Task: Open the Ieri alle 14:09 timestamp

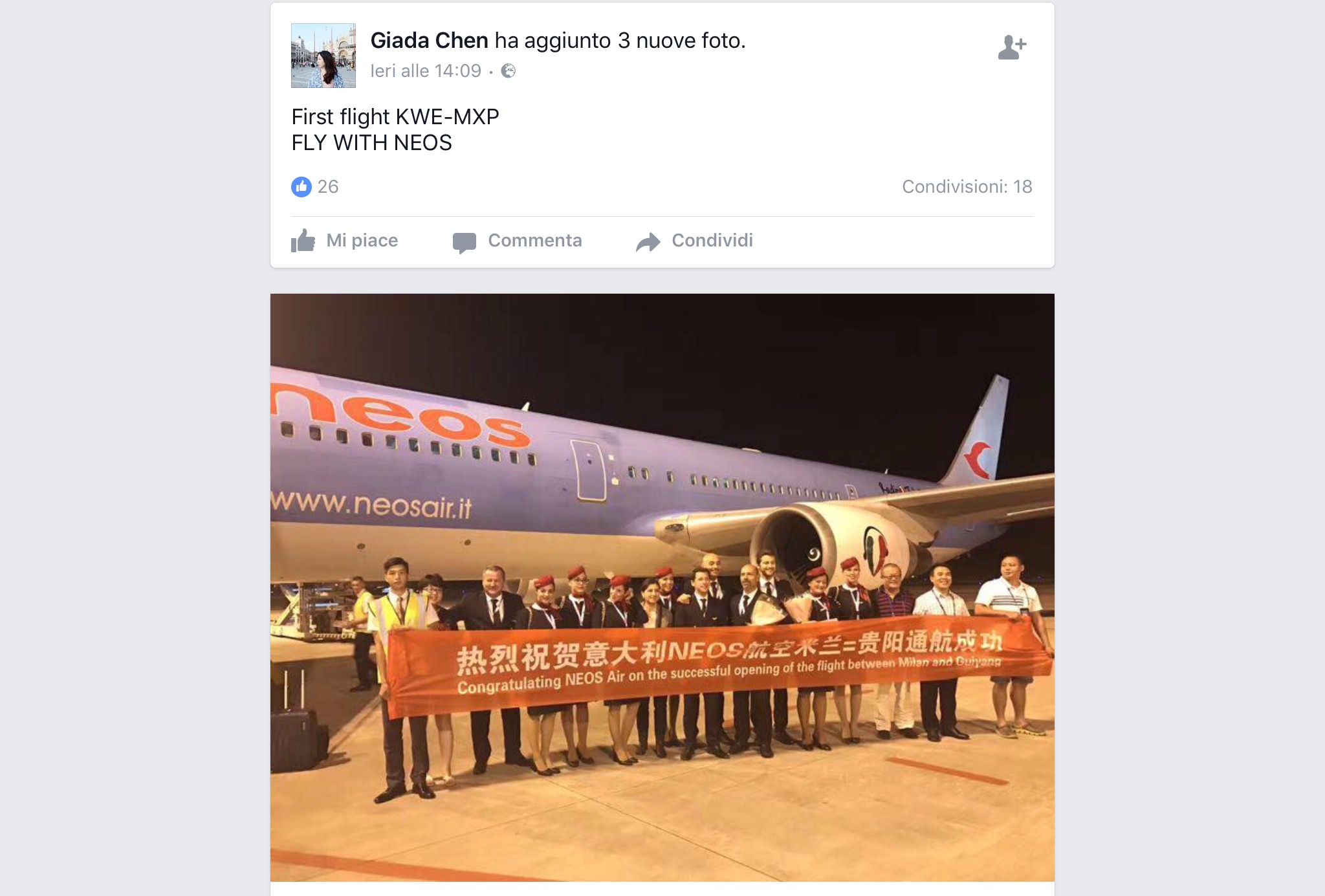Action: 426,71
